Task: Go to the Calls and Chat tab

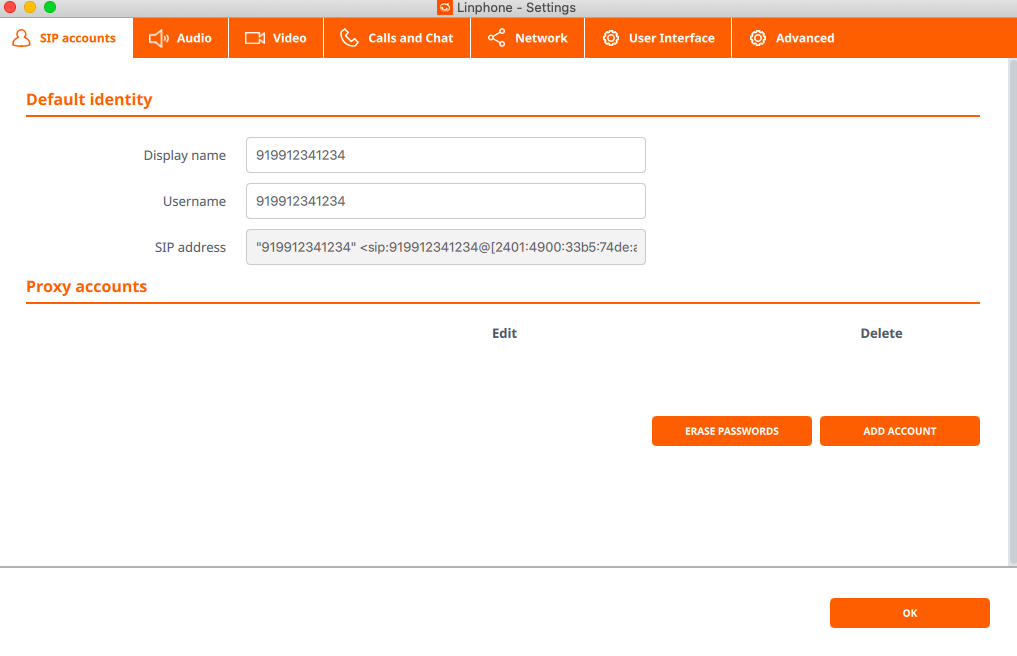Action: [397, 38]
